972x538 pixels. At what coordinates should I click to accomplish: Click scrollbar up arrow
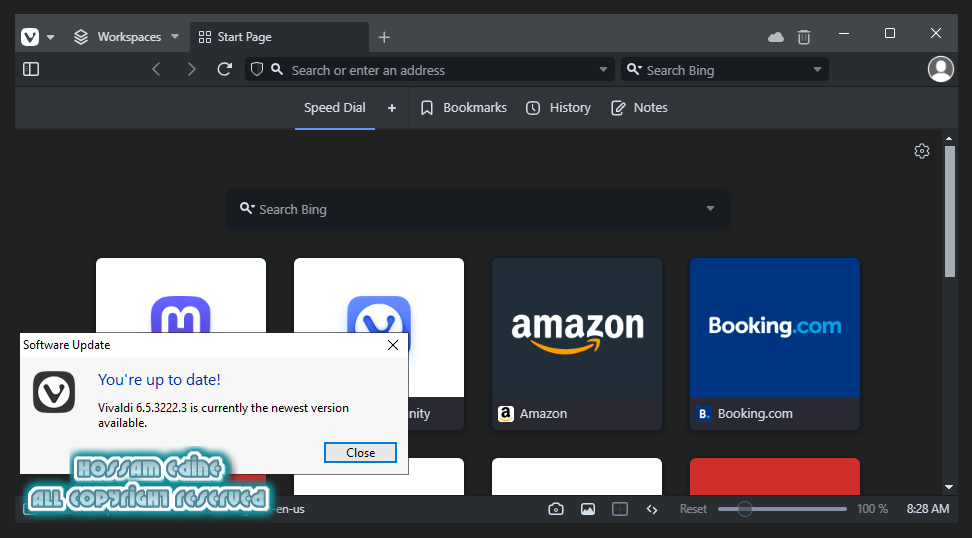[950, 138]
